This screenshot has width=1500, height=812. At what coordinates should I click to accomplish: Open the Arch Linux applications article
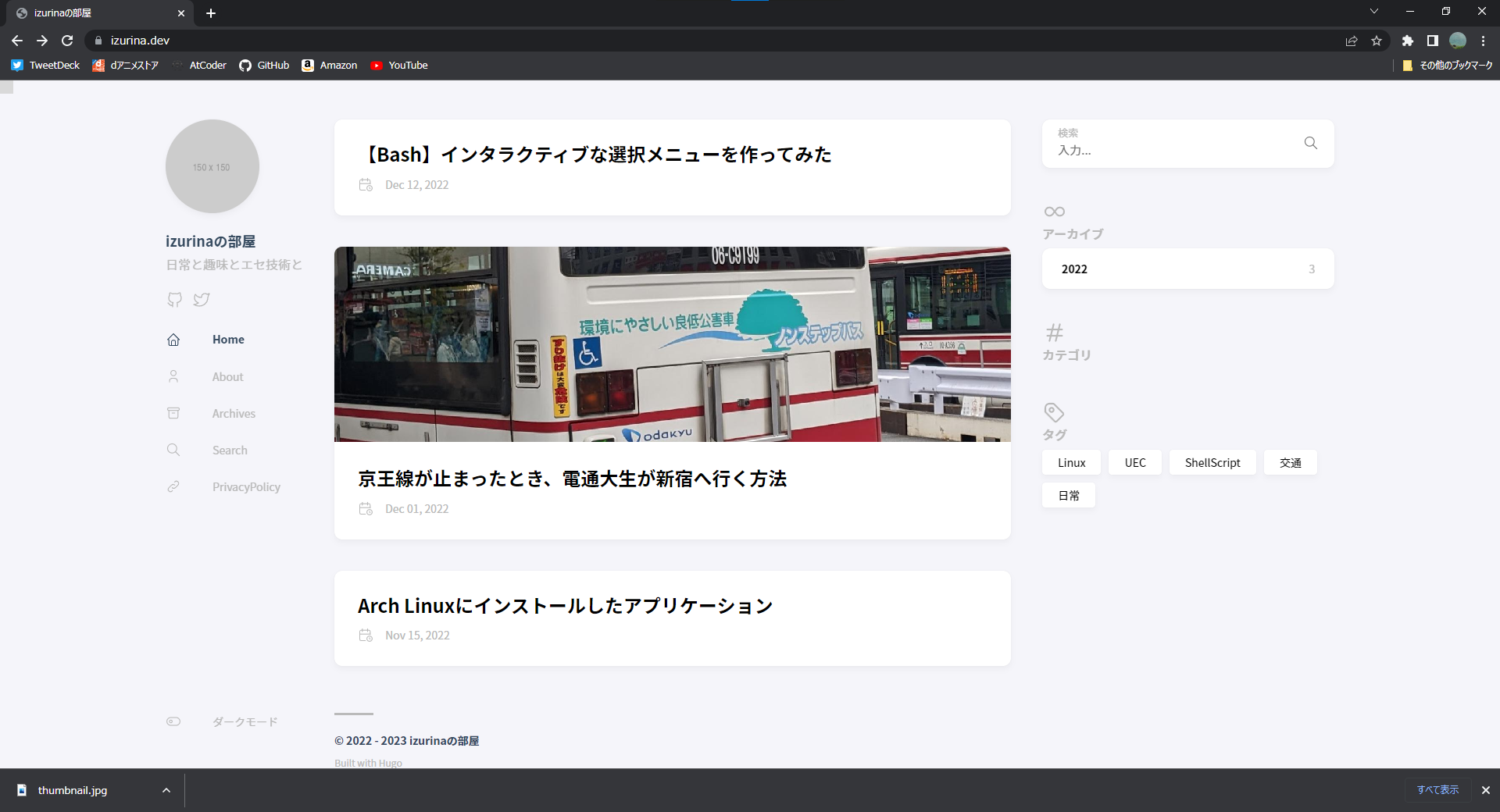pos(565,606)
